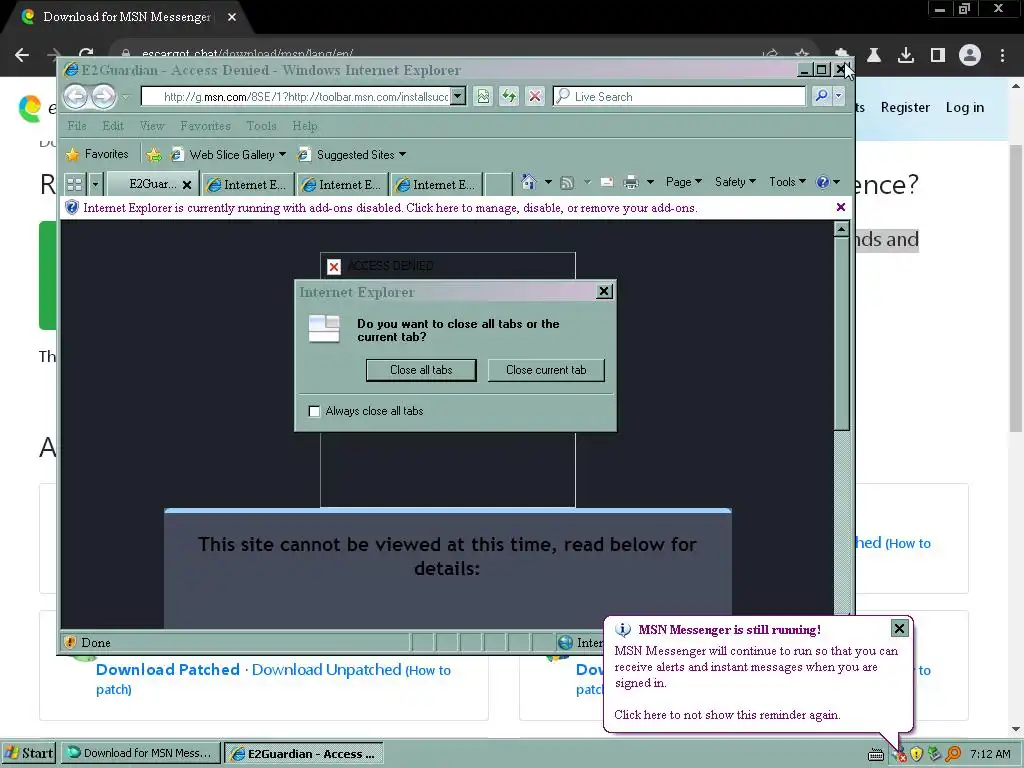This screenshot has height=768, width=1024.
Task: Click the lower-left Download Unpatched link
Action: 327,669
